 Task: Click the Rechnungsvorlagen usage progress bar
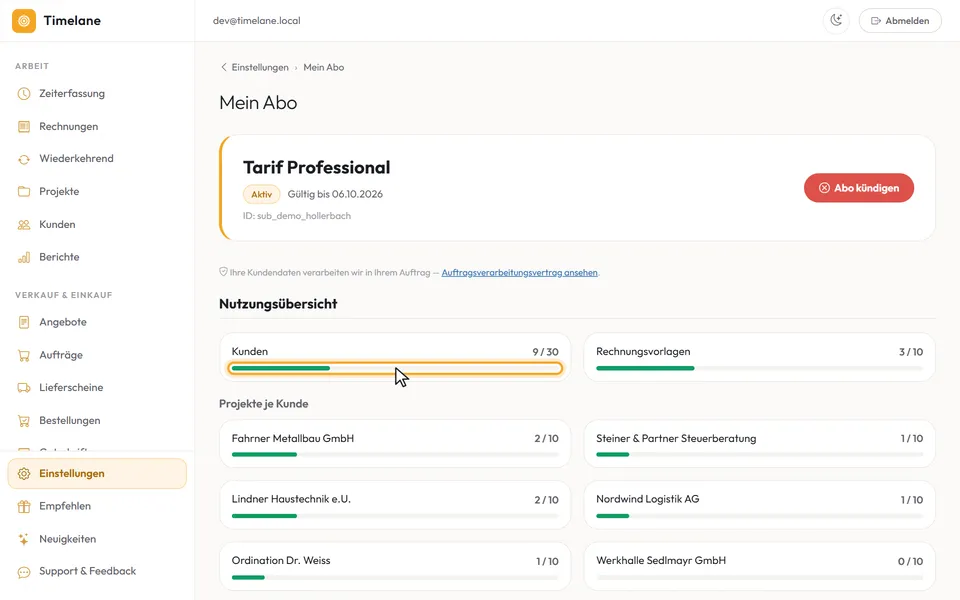759,368
